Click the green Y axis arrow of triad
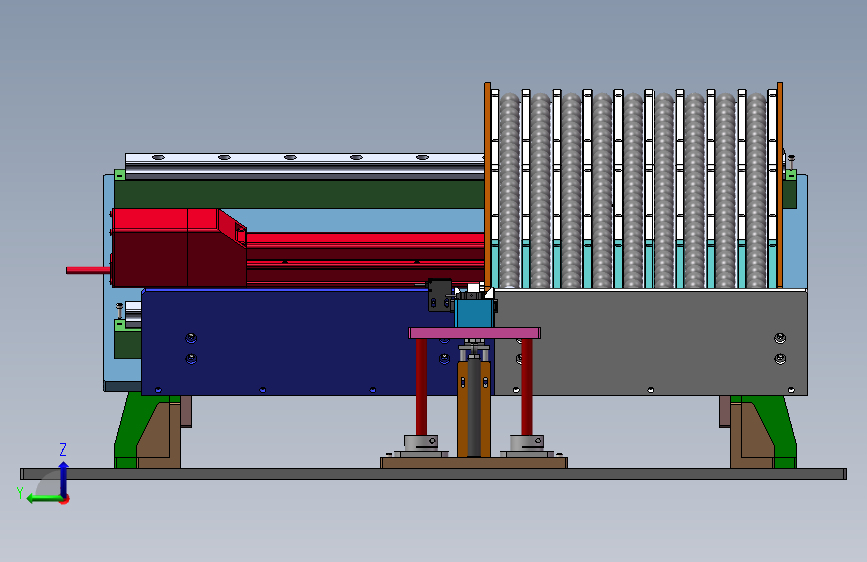867x562 pixels. [x=43, y=498]
